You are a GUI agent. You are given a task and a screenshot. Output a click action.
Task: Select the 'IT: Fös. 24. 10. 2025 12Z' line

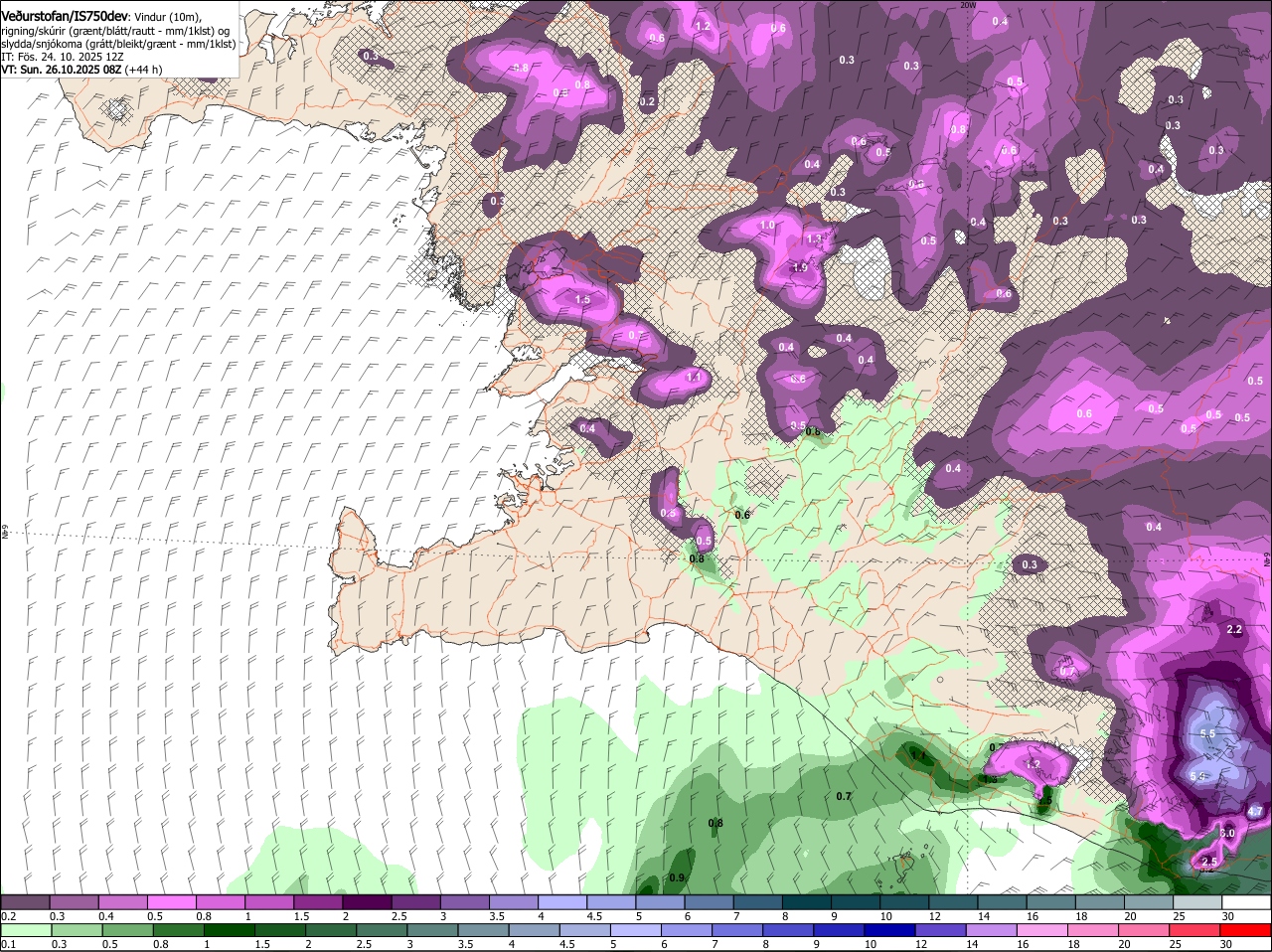62,57
